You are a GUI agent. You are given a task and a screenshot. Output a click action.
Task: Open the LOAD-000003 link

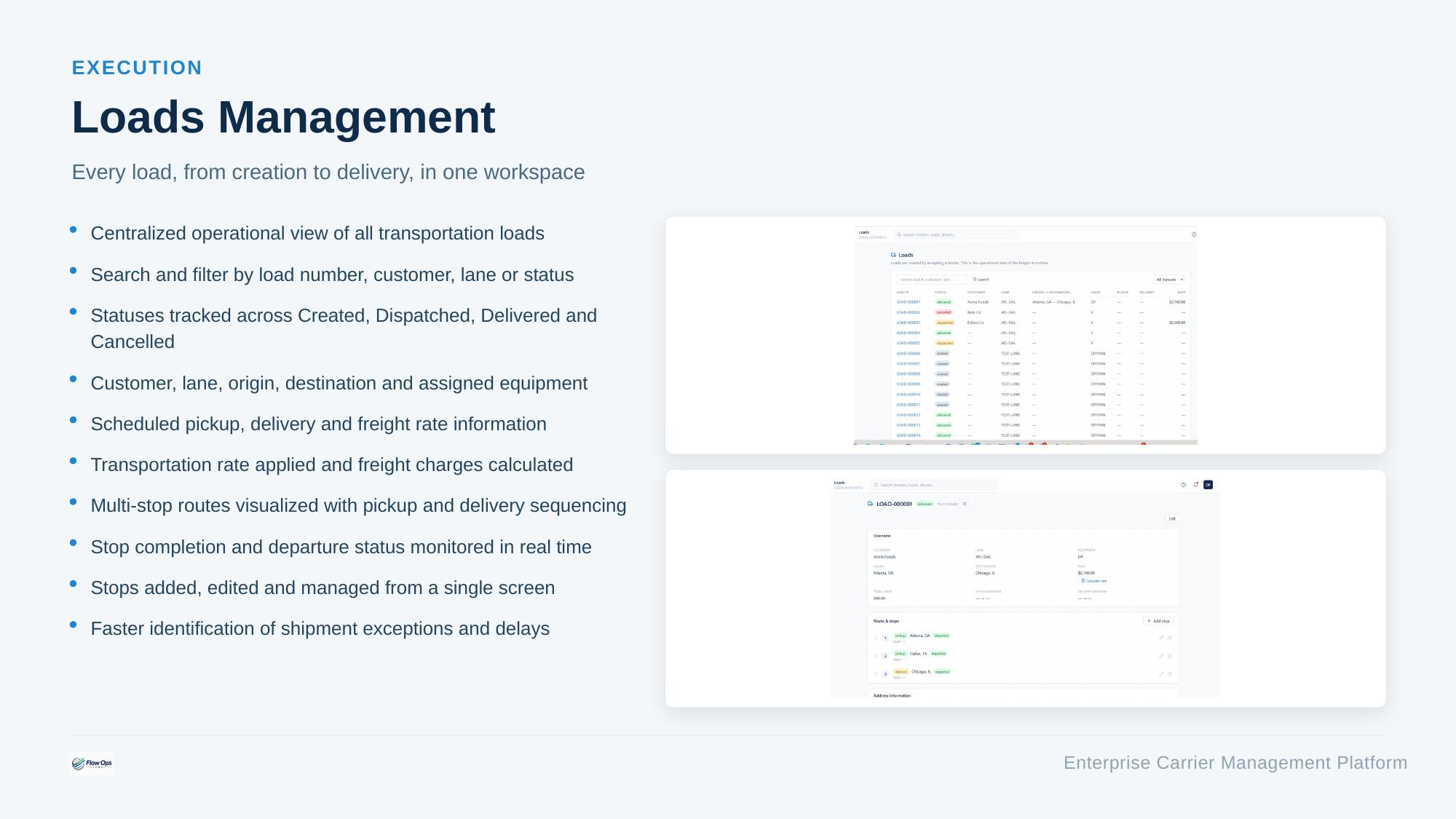pos(908,323)
